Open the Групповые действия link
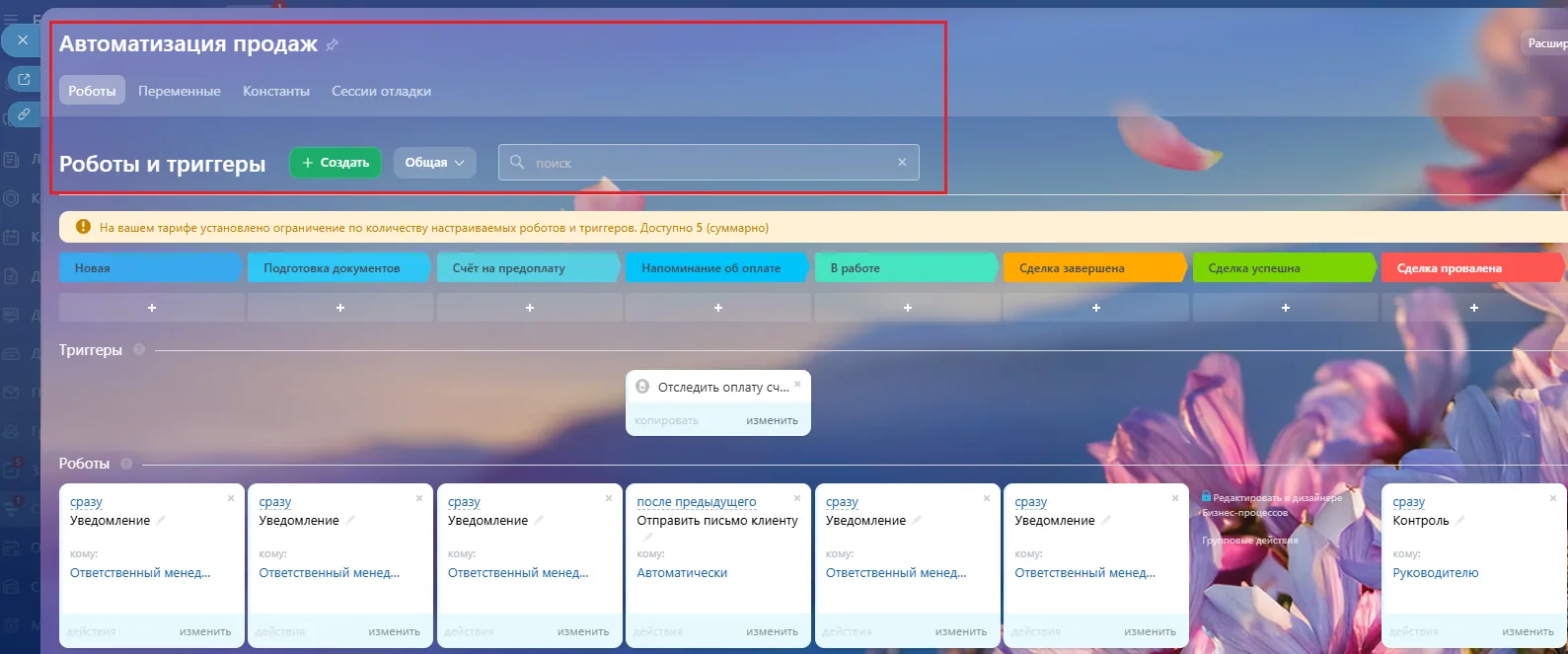The width and height of the screenshot is (1568, 654). pyautogui.click(x=1250, y=541)
